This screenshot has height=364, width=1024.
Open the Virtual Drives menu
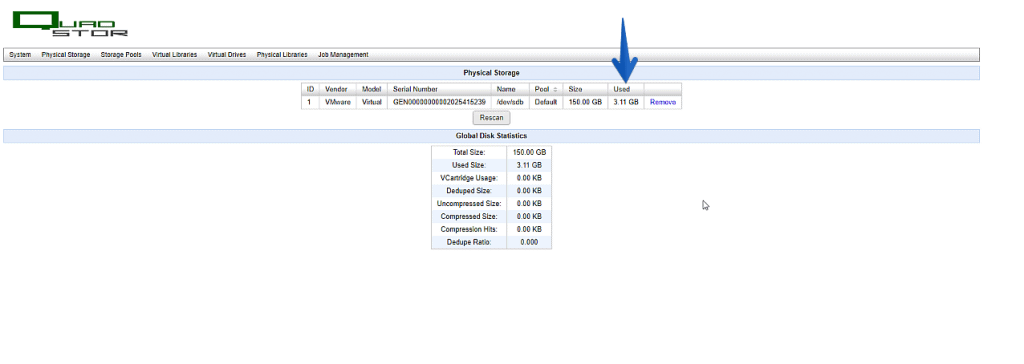[227, 55]
